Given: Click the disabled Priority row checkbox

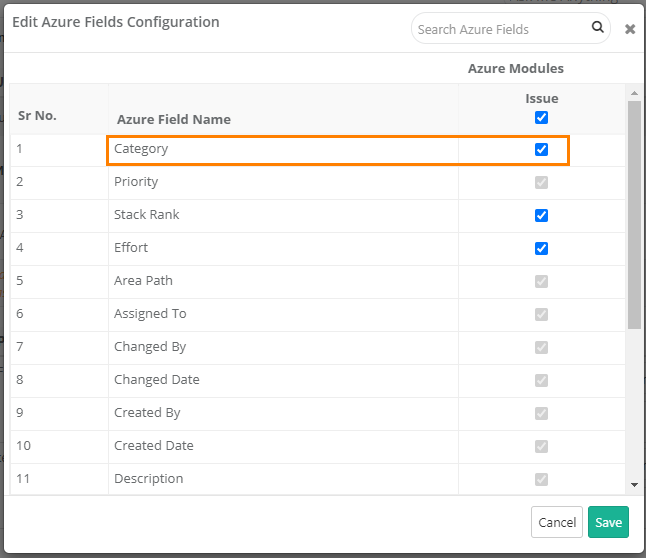Looking at the screenshot, I should [x=541, y=182].
